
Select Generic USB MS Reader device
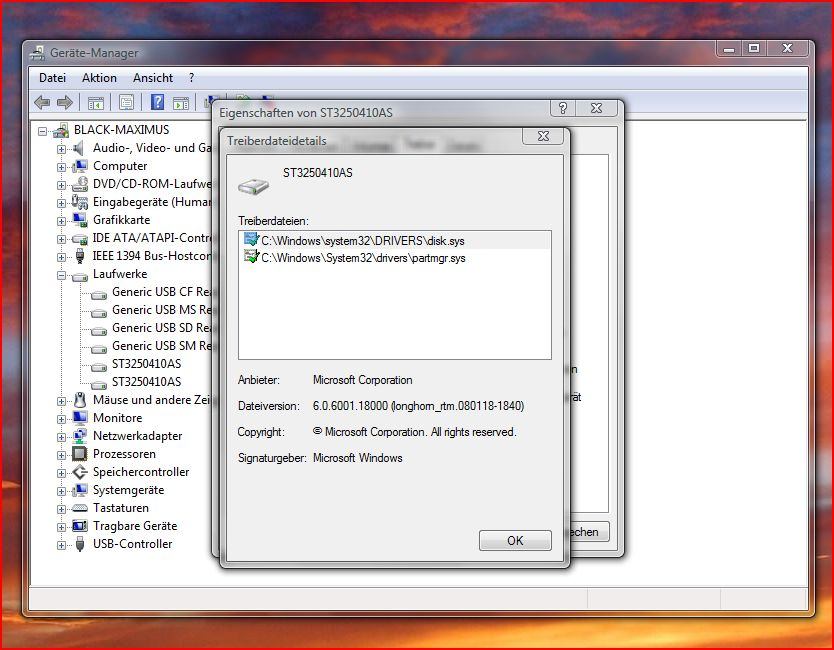(x=162, y=310)
